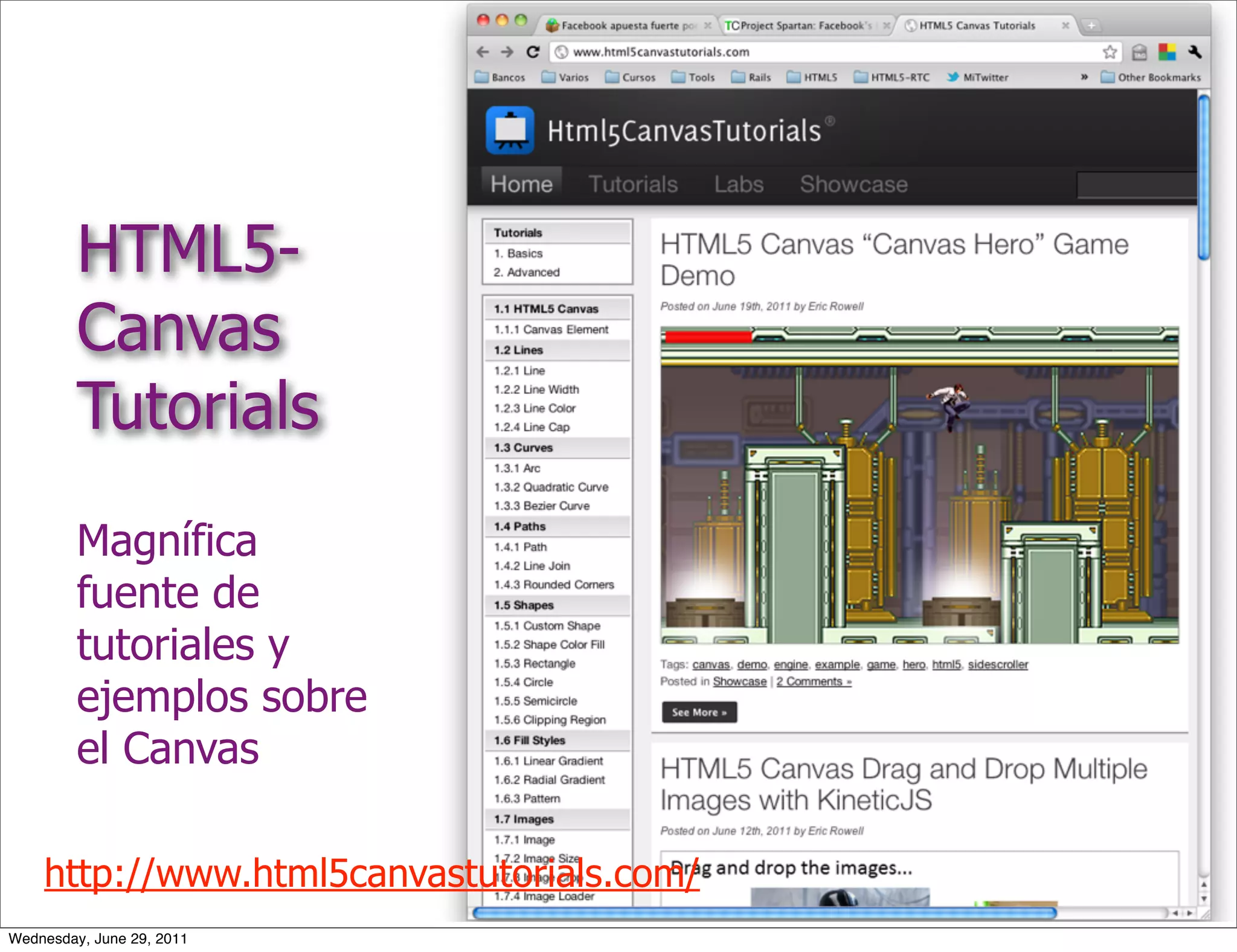Click the html5canvastutorials.com red slide link
The image size is (1237, 952).
372,873
